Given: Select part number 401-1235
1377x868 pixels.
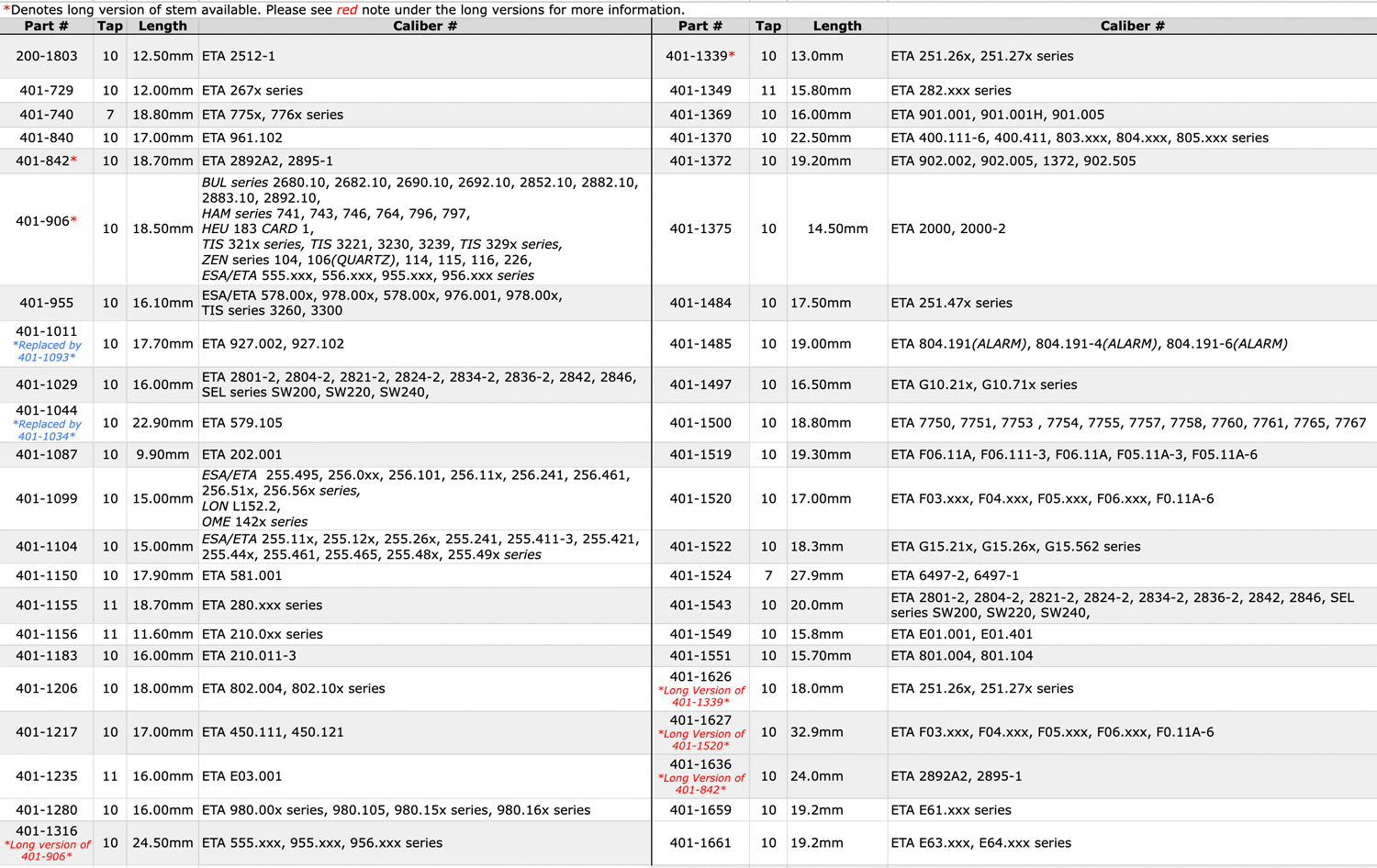Looking at the screenshot, I should (47, 775).
